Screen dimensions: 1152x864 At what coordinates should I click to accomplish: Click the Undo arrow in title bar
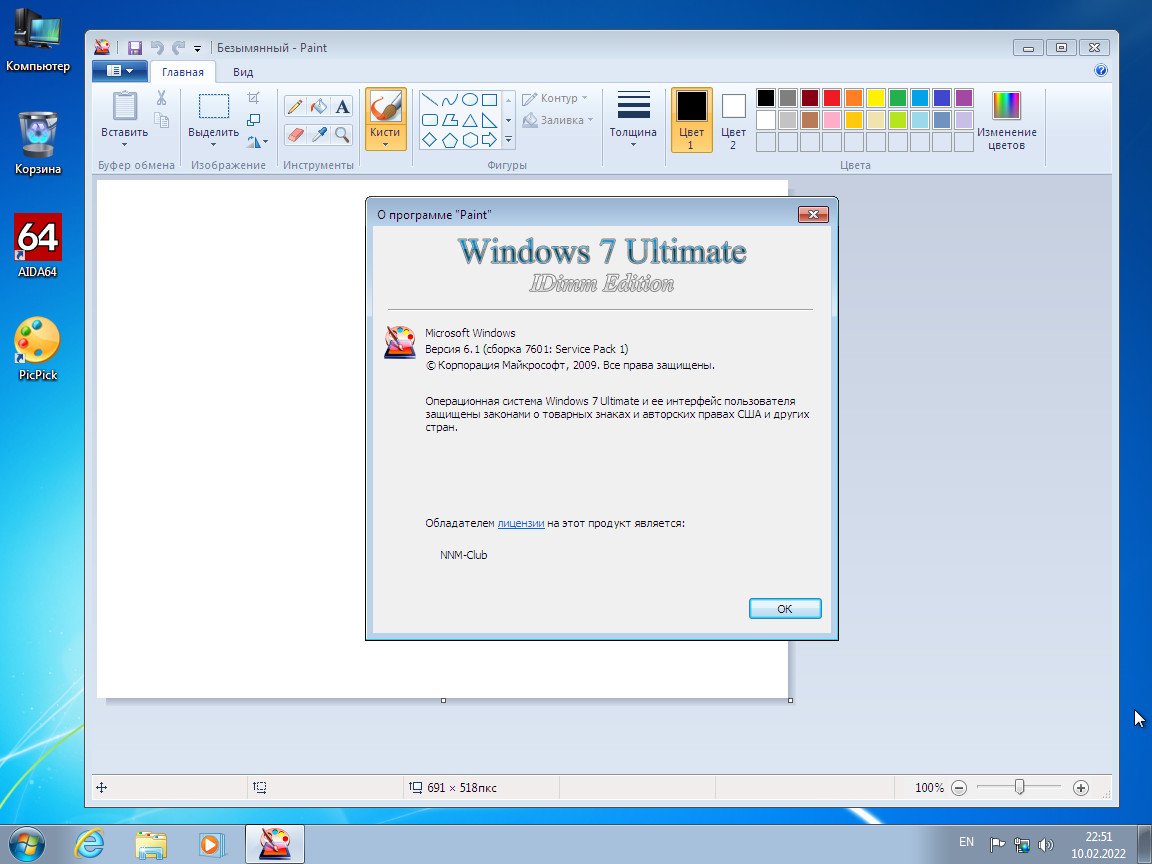point(156,48)
